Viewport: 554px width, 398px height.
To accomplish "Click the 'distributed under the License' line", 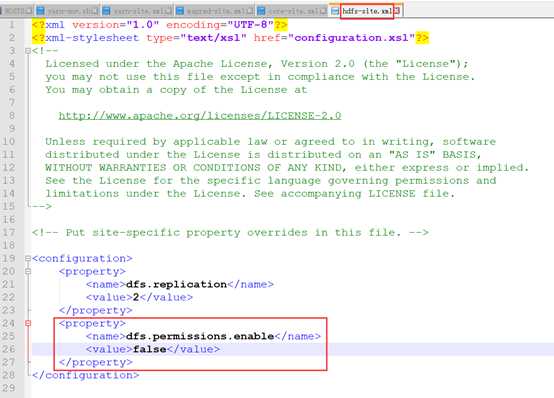I will coord(263,155).
